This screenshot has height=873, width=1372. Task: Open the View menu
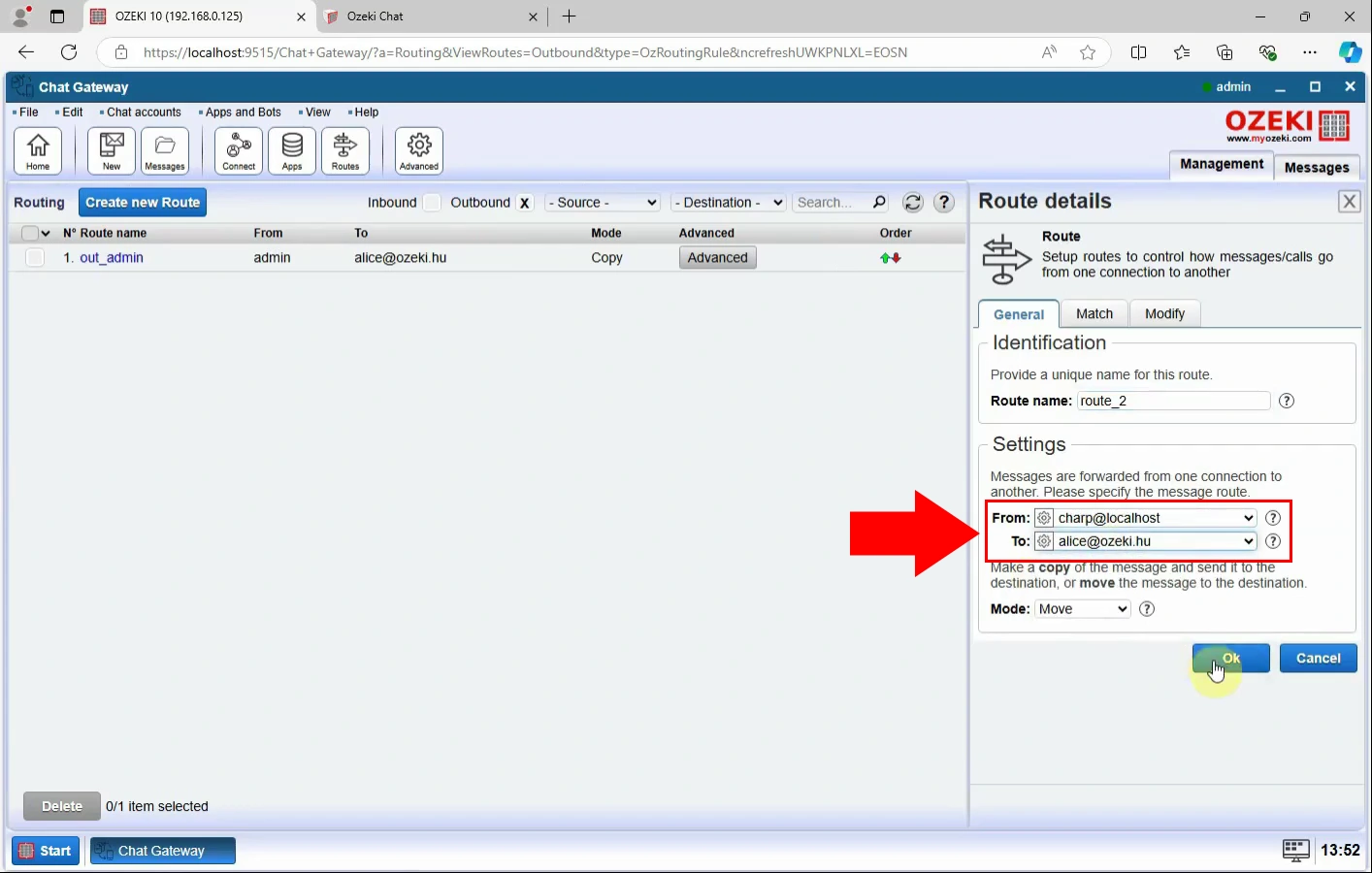coord(317,113)
